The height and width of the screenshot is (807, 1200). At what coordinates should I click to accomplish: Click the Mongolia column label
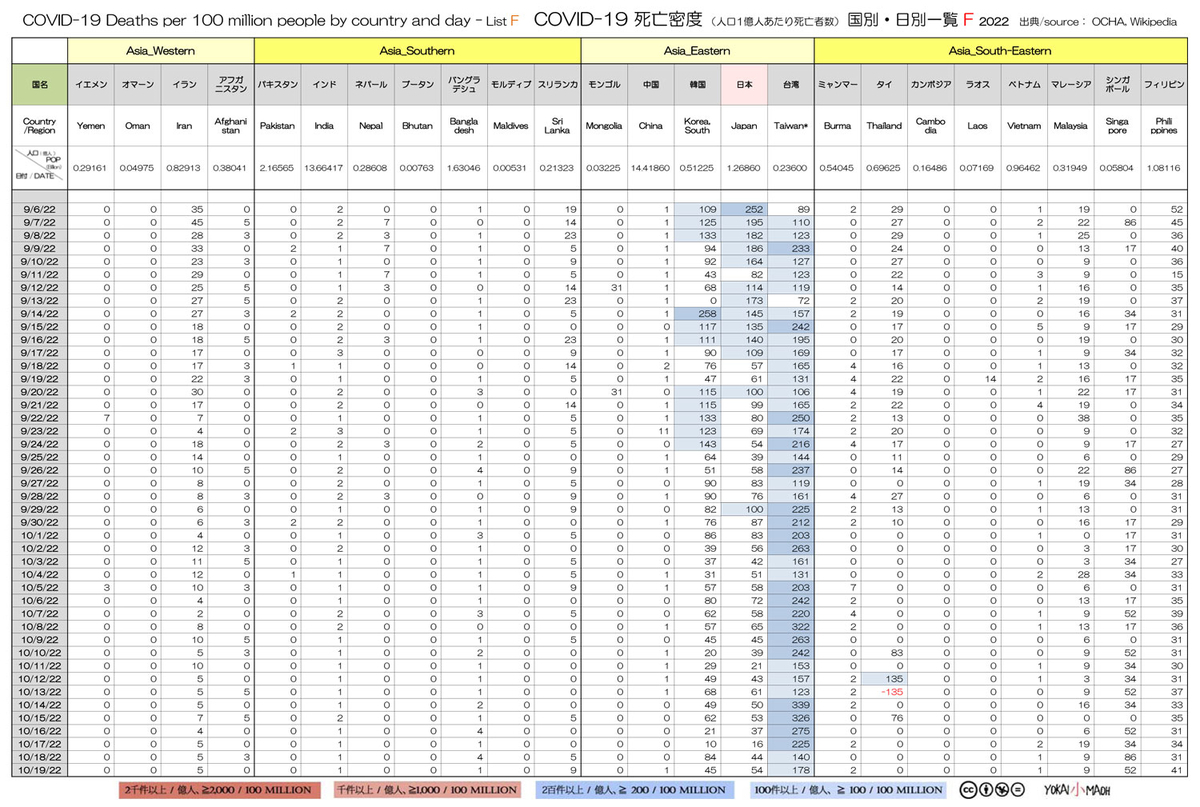pos(604,127)
